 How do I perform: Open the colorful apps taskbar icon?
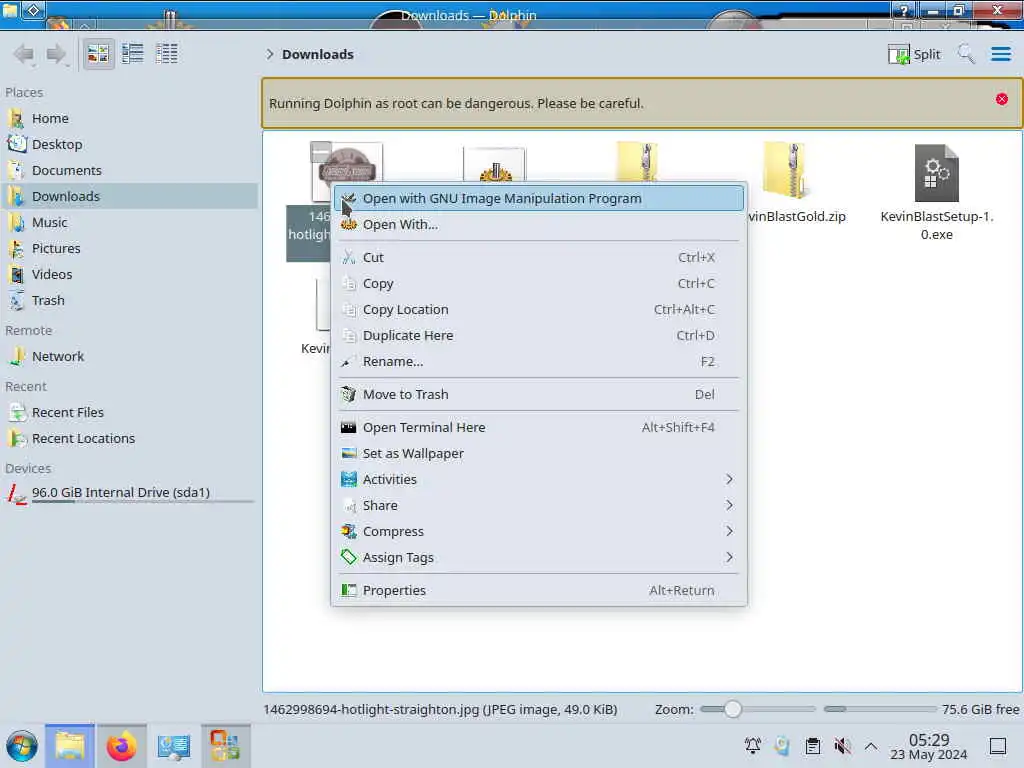225,746
